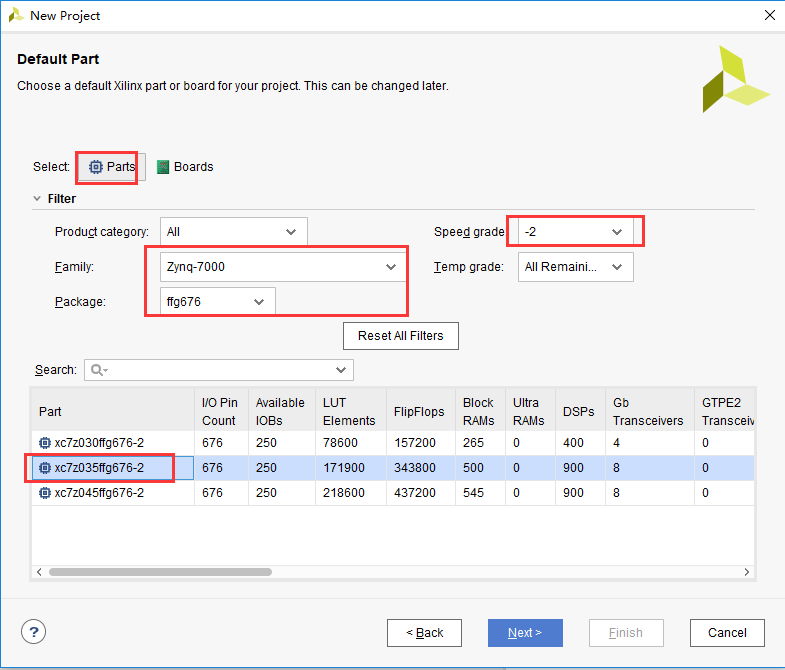This screenshot has height=670, width=785.
Task: Click the Finish button
Action: pyautogui.click(x=626, y=633)
